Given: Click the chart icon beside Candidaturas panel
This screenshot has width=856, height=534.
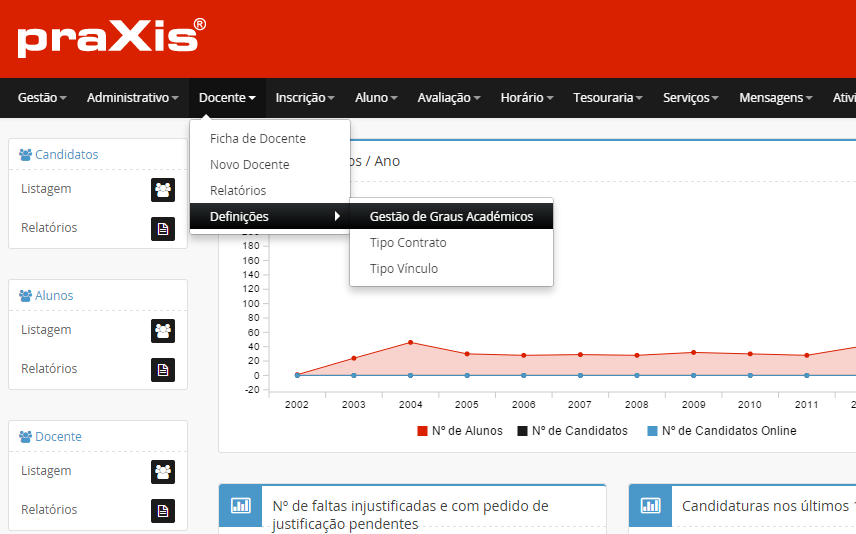Looking at the screenshot, I should (650, 506).
